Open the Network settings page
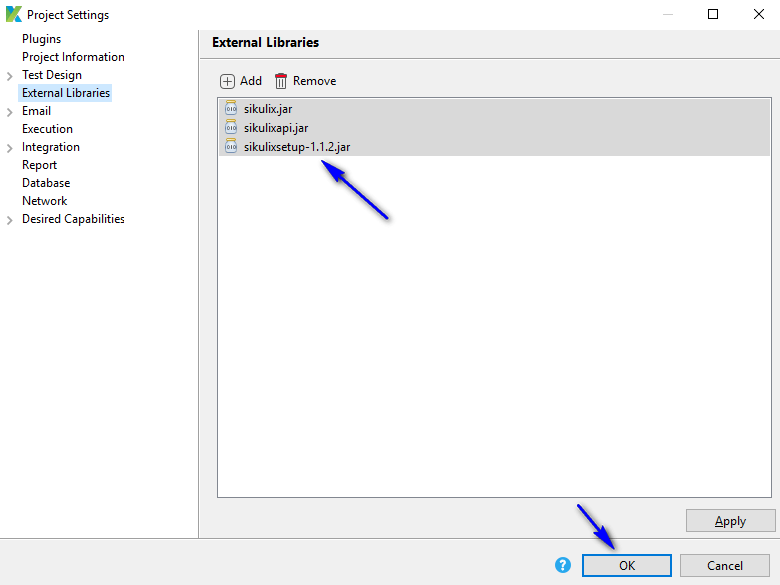The height and width of the screenshot is (585, 780). click(x=44, y=201)
